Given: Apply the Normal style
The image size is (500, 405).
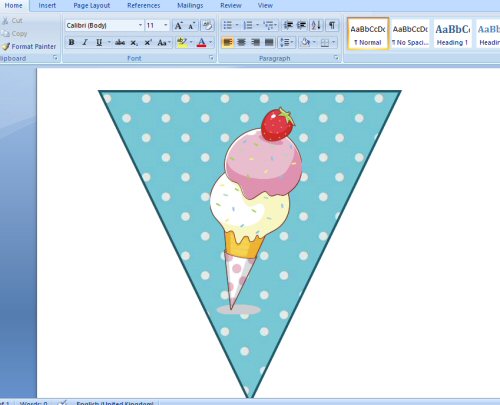Looking at the screenshot, I should pyautogui.click(x=368, y=34).
